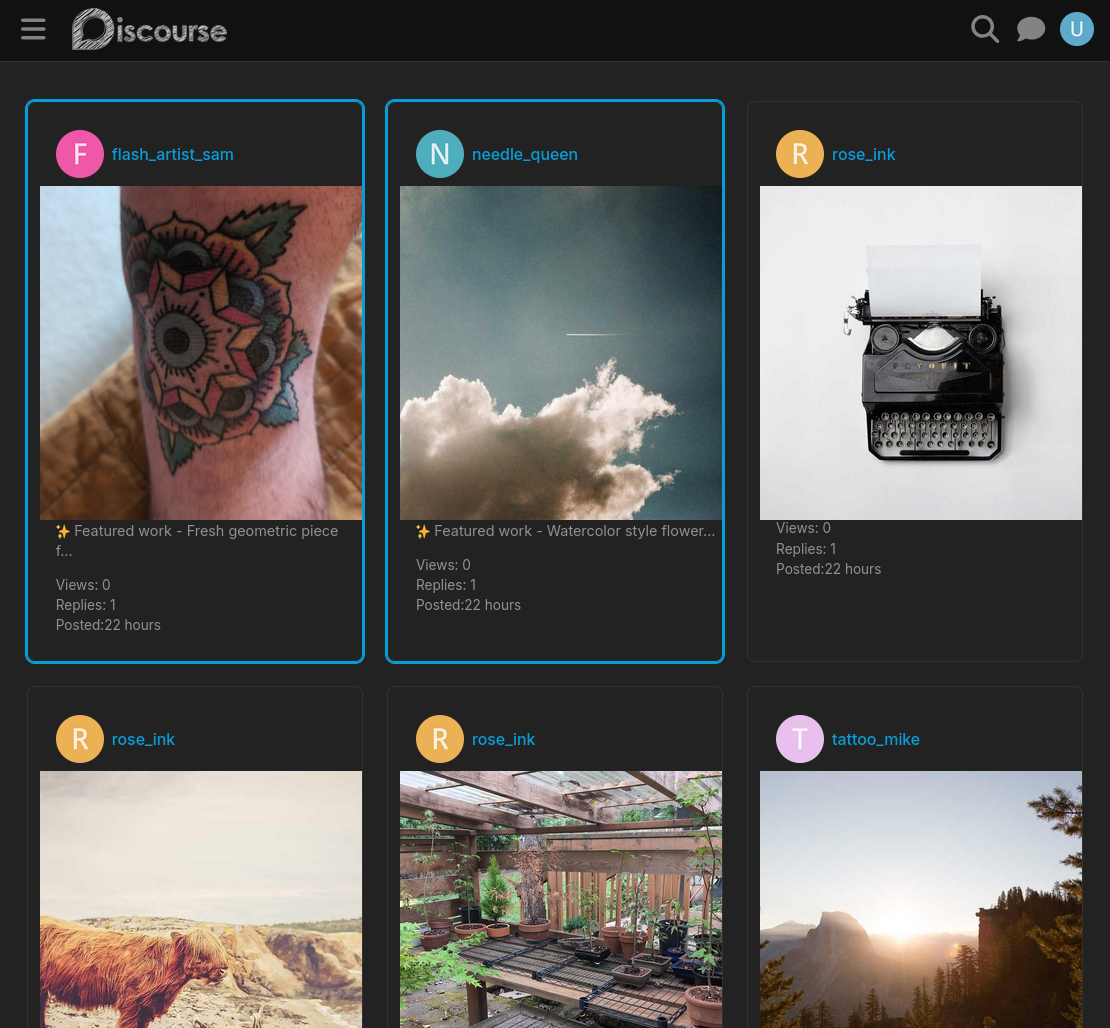Click the mountain sunset photo thumbnail
1110x1028 pixels.
coord(920,900)
